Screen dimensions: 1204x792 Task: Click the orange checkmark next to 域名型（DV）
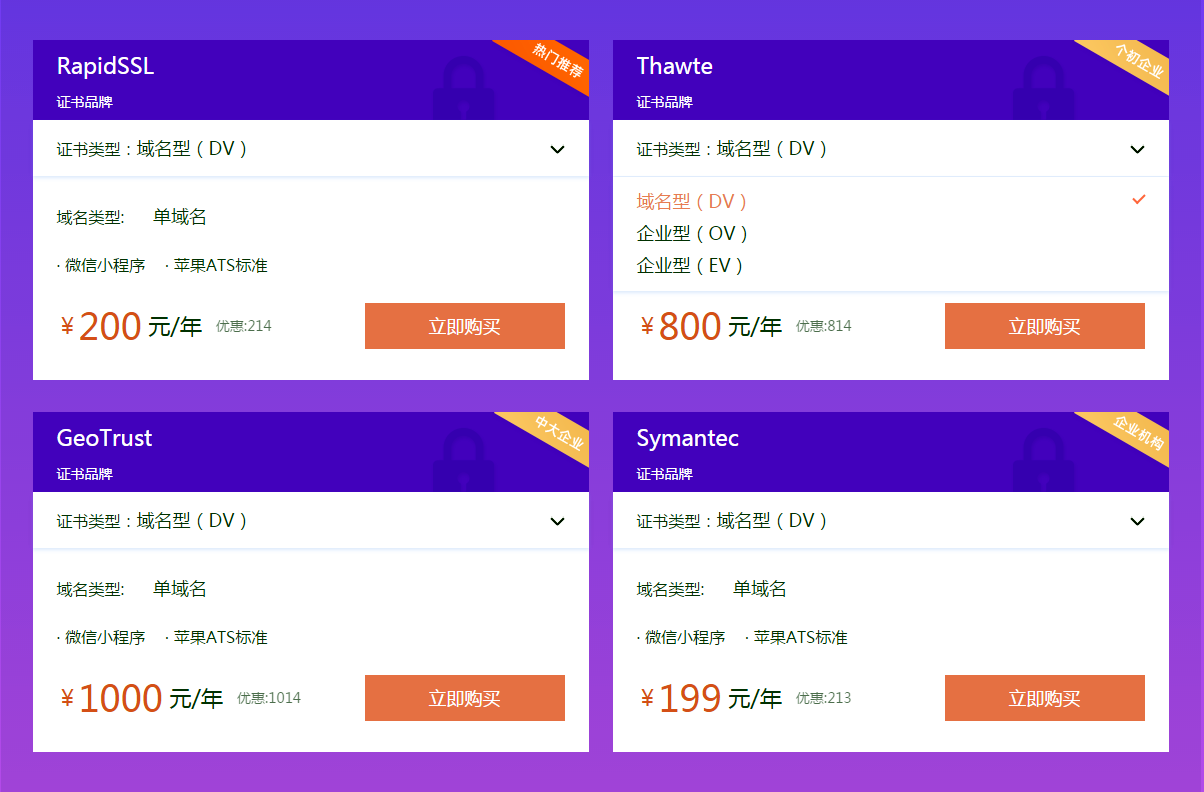pos(1138,200)
